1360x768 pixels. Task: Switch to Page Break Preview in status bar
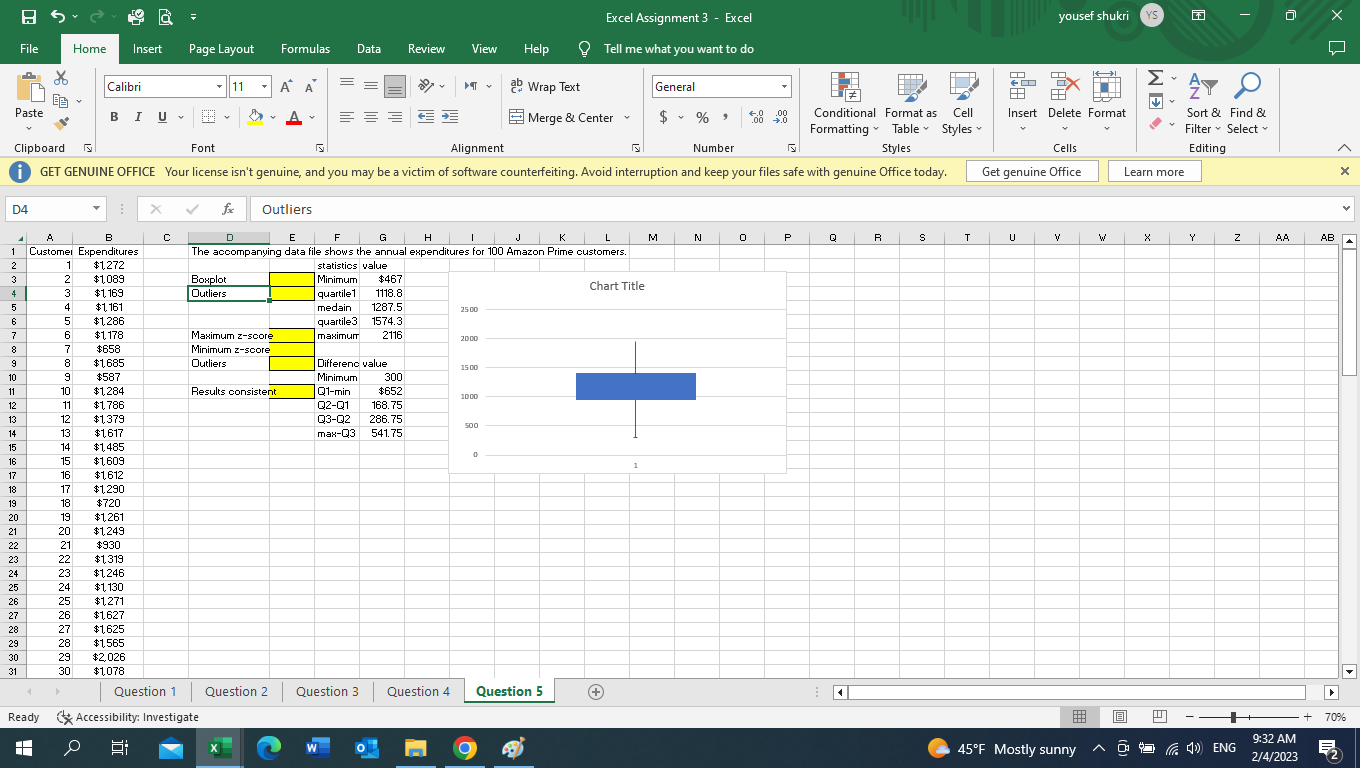(1160, 717)
